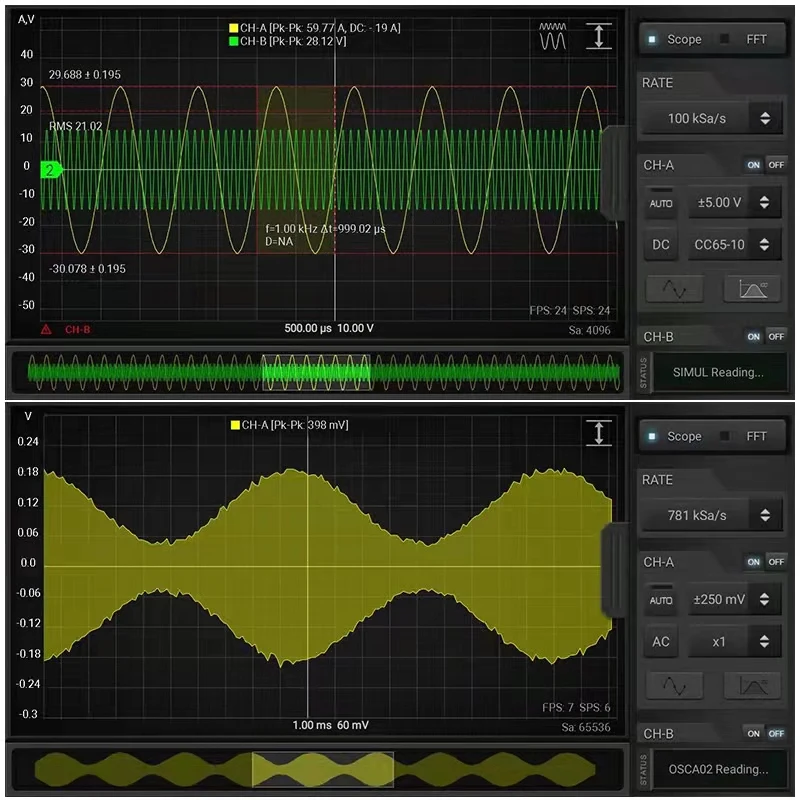Click filter curve button in top CH-A panel

pos(753,289)
